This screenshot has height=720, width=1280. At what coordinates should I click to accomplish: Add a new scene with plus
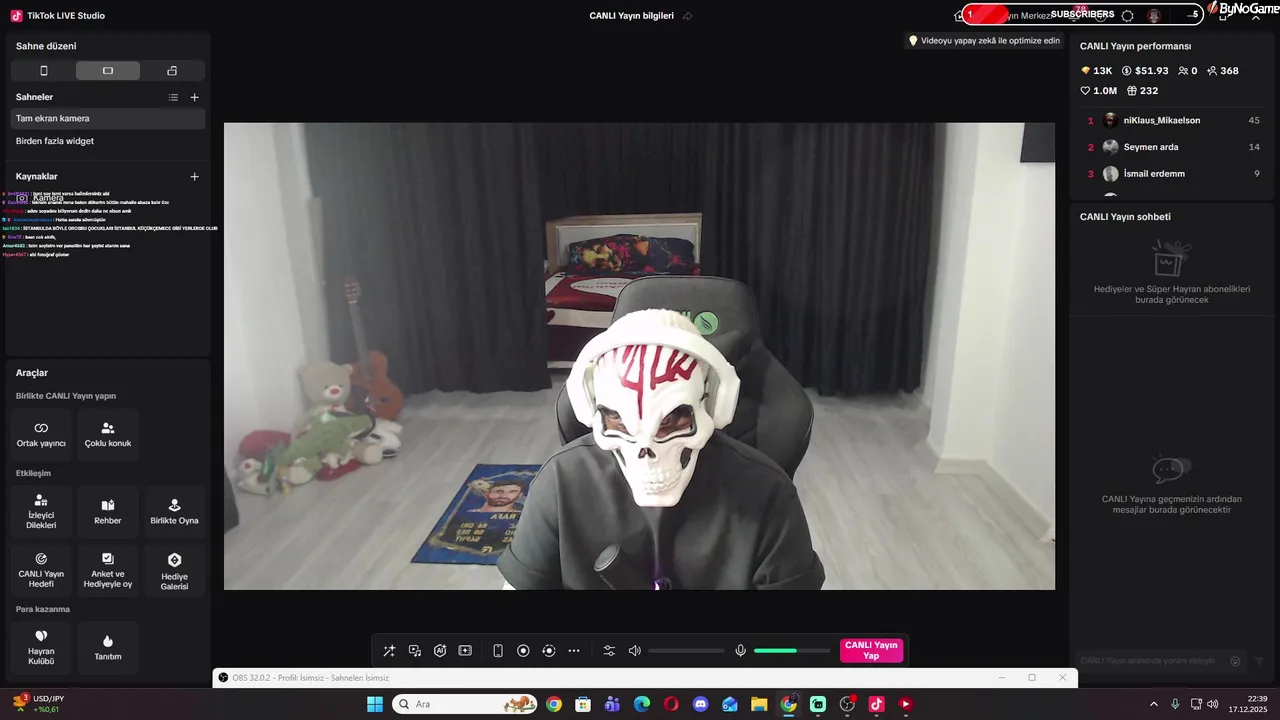(x=195, y=97)
